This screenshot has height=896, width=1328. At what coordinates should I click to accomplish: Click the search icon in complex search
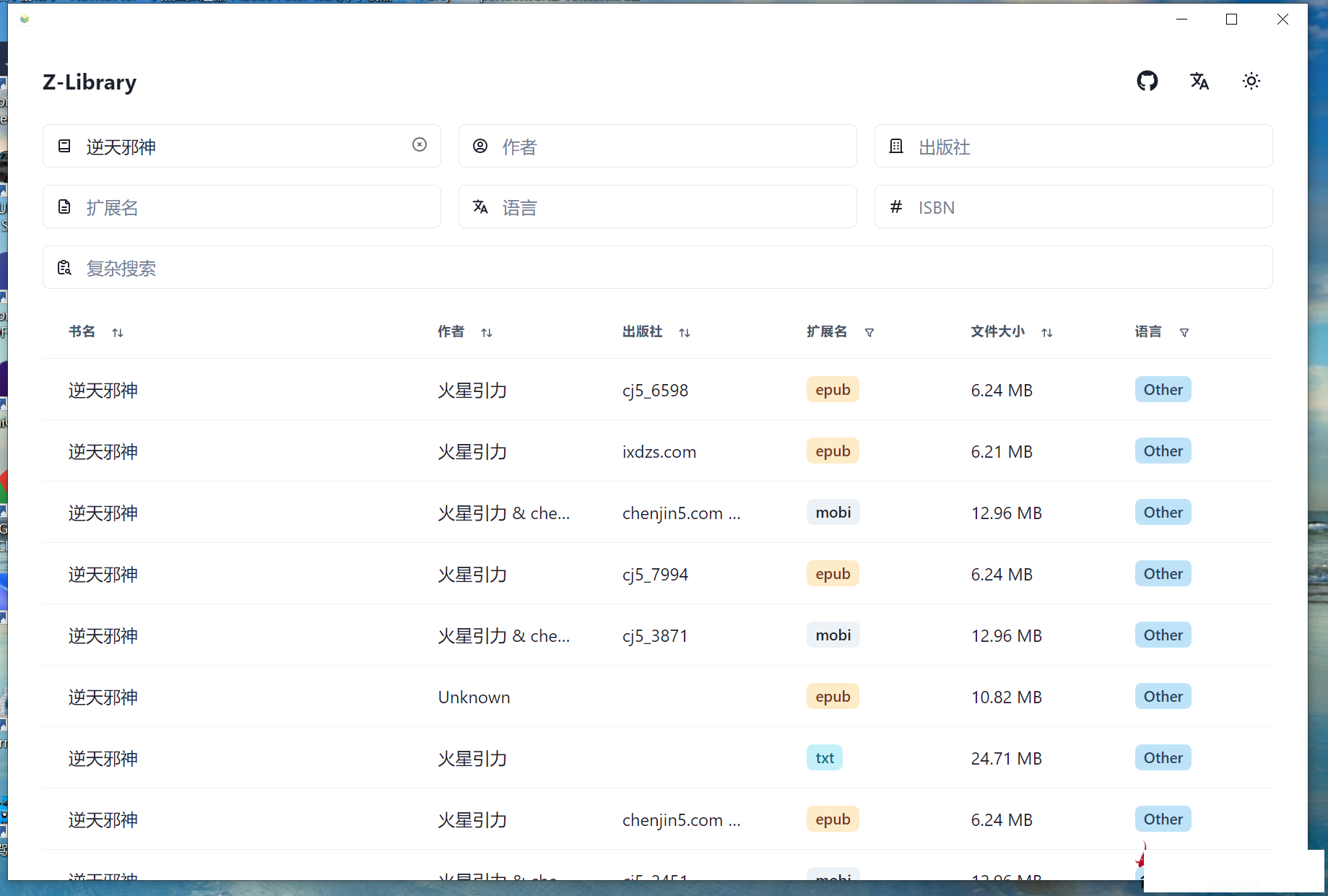(64, 267)
